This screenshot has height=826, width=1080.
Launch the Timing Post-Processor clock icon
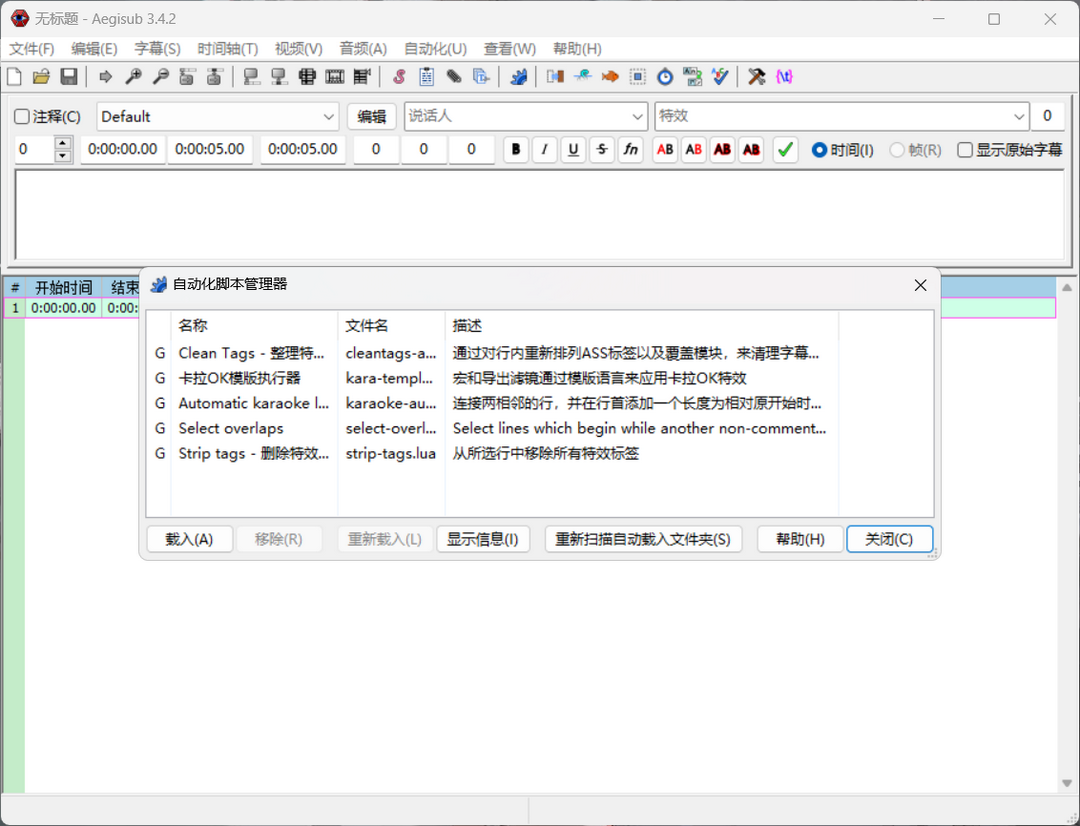click(x=664, y=76)
